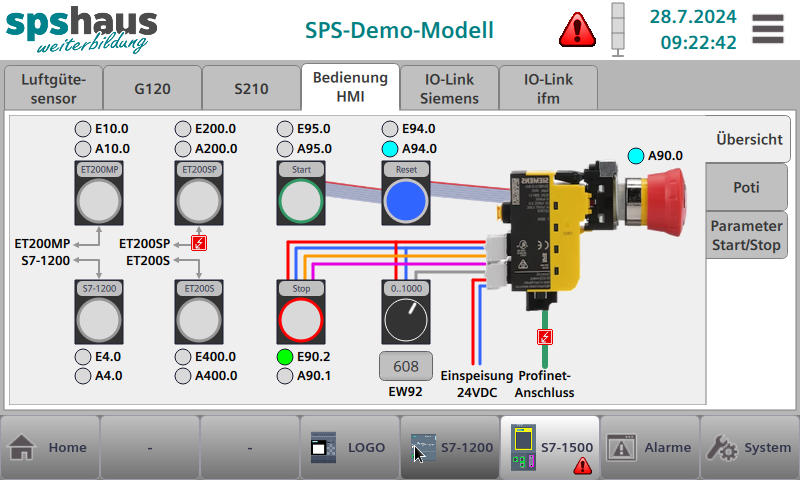Image resolution: width=800 pixels, height=480 pixels.
Task: Click the E4.0 indicator lamp
Action: coord(83,357)
